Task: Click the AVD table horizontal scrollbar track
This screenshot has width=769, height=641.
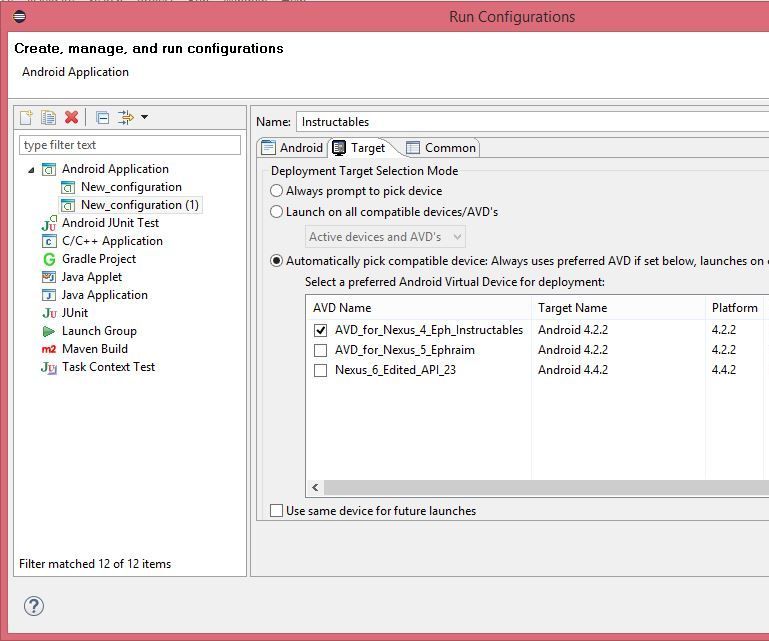Action: pyautogui.click(x=546, y=487)
